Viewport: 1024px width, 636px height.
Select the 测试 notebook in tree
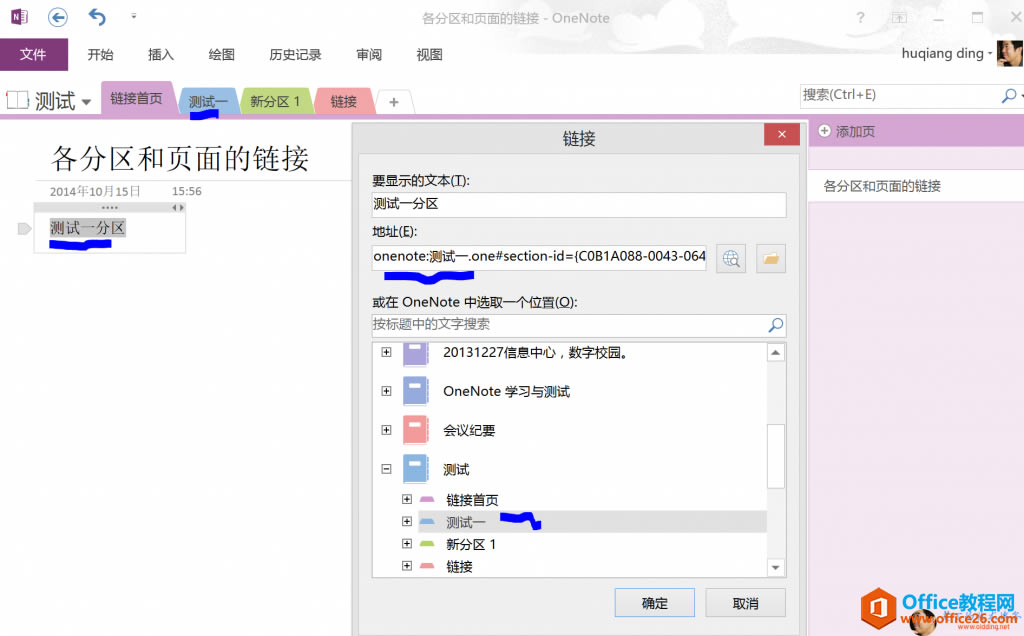coord(456,469)
